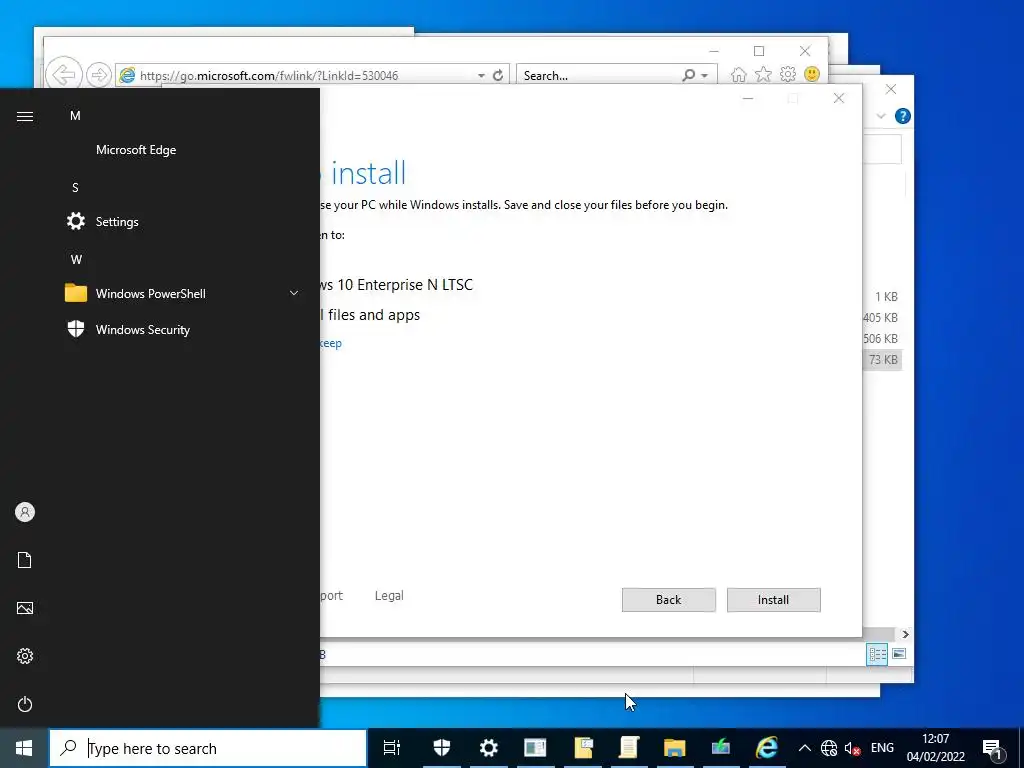Open Documents from Start sidebar
The image size is (1024, 768).
25,560
